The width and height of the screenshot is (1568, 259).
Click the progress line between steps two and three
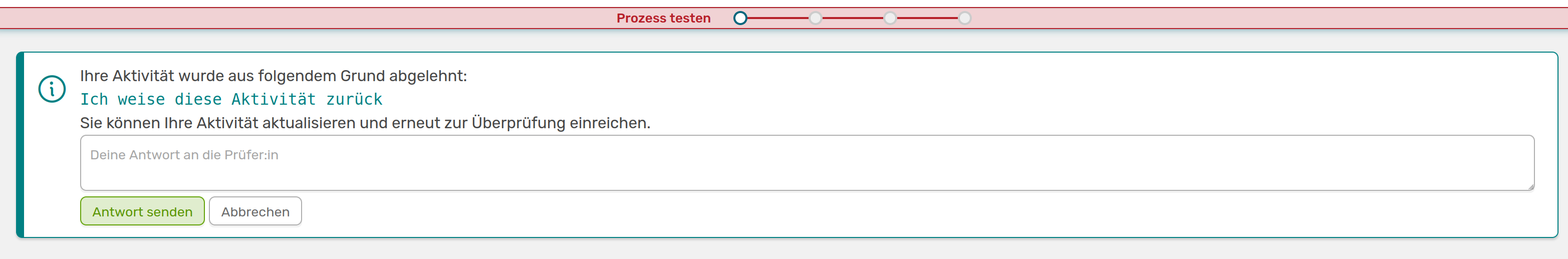[x=853, y=18]
